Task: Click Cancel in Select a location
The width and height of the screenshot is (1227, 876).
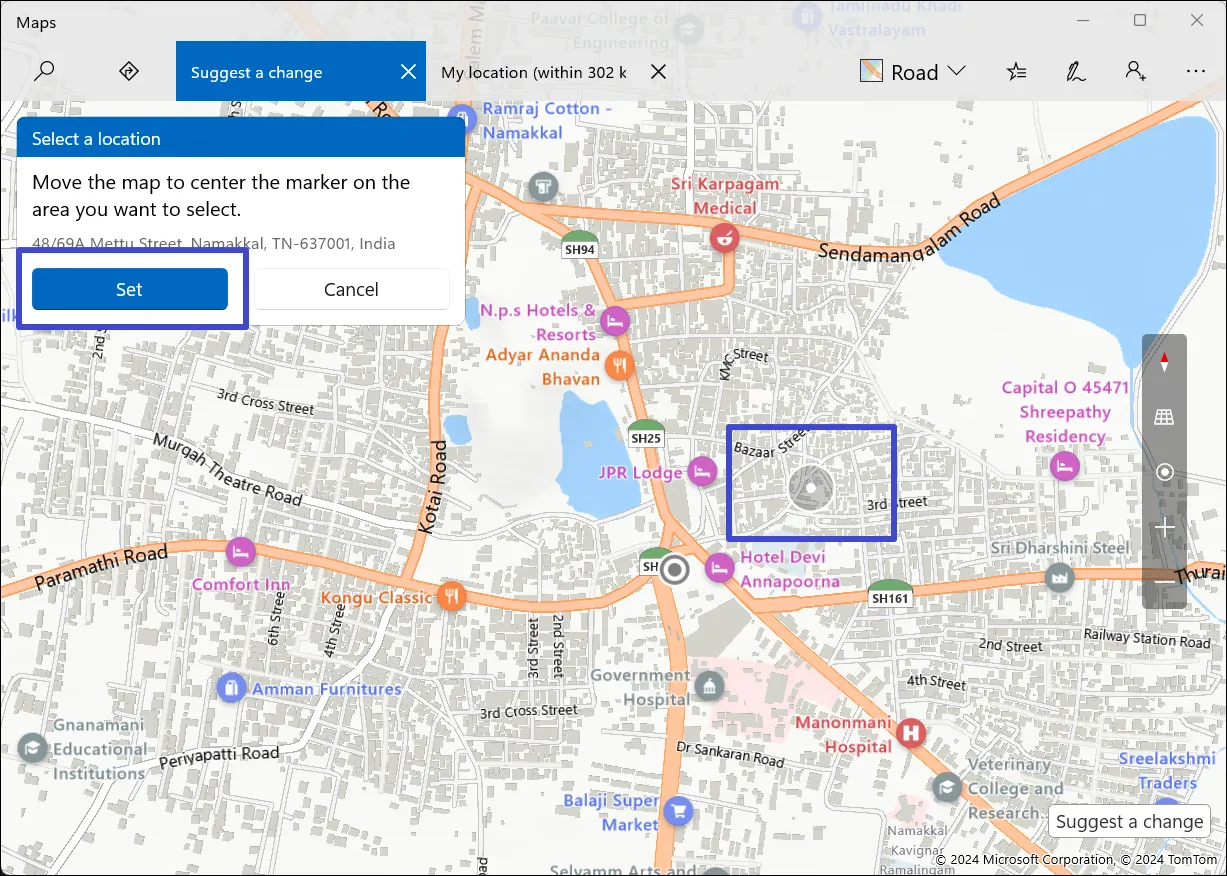Action: coord(351,289)
